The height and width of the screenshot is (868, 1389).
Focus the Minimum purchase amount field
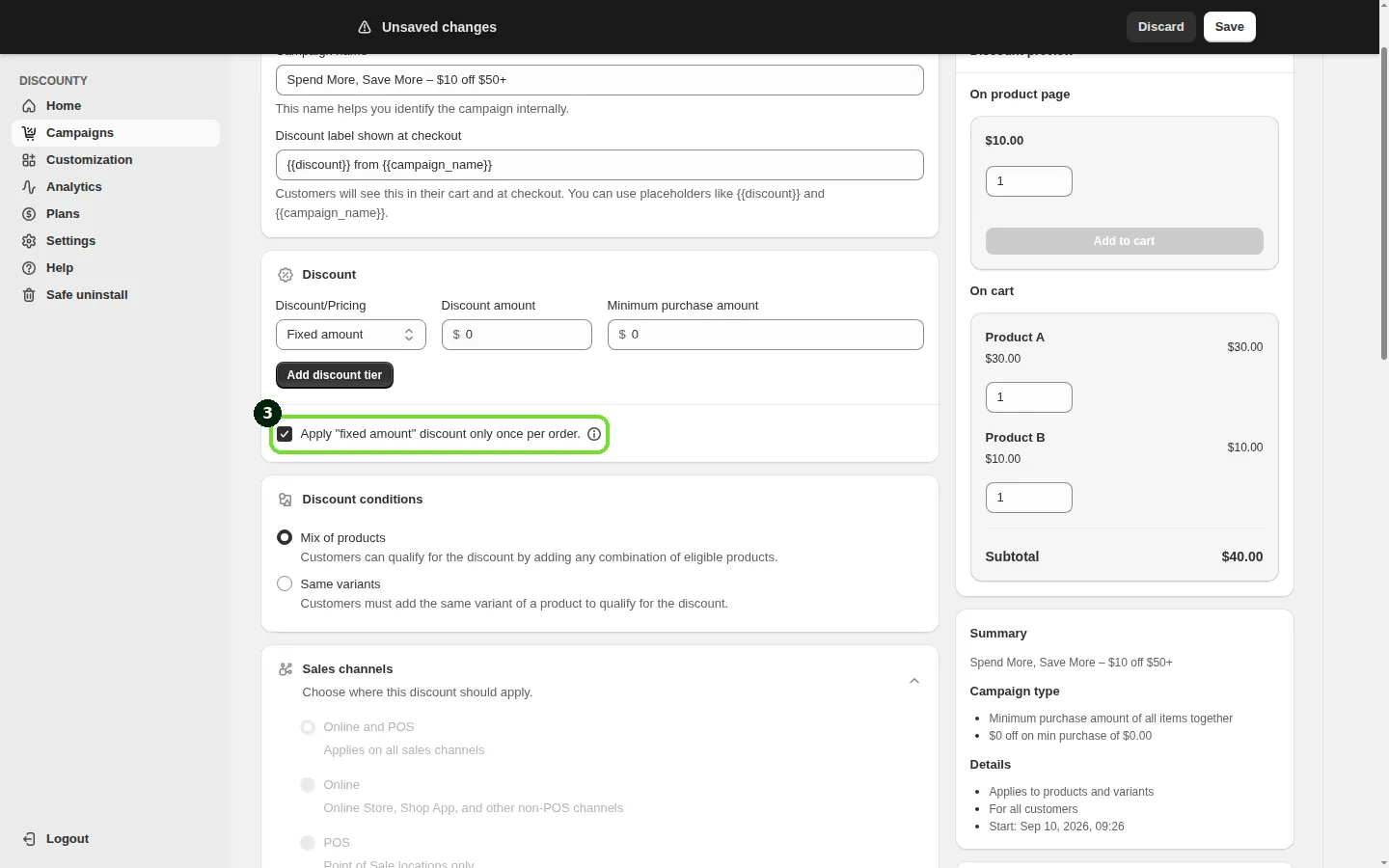pyautogui.click(x=766, y=335)
